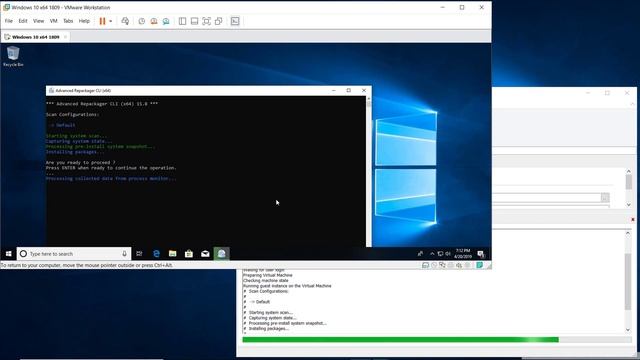Open Microsoft Store from the guest taskbar
The height and width of the screenshot is (360, 640).
(x=189, y=253)
